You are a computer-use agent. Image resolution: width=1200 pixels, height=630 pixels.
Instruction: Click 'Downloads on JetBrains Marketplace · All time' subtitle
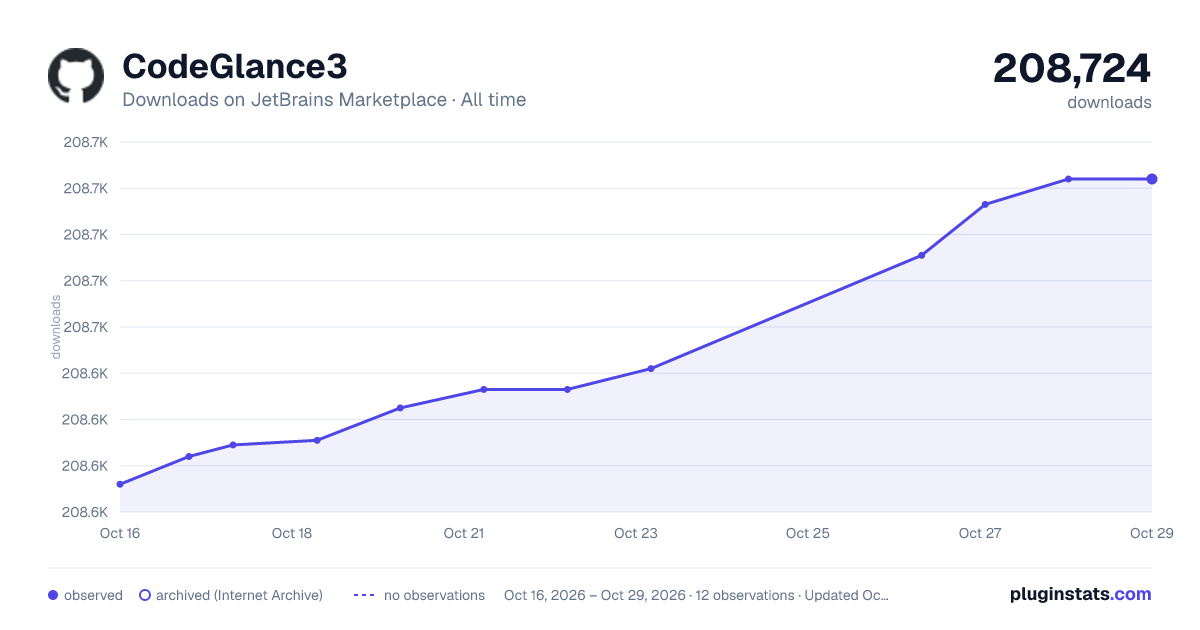[x=324, y=100]
